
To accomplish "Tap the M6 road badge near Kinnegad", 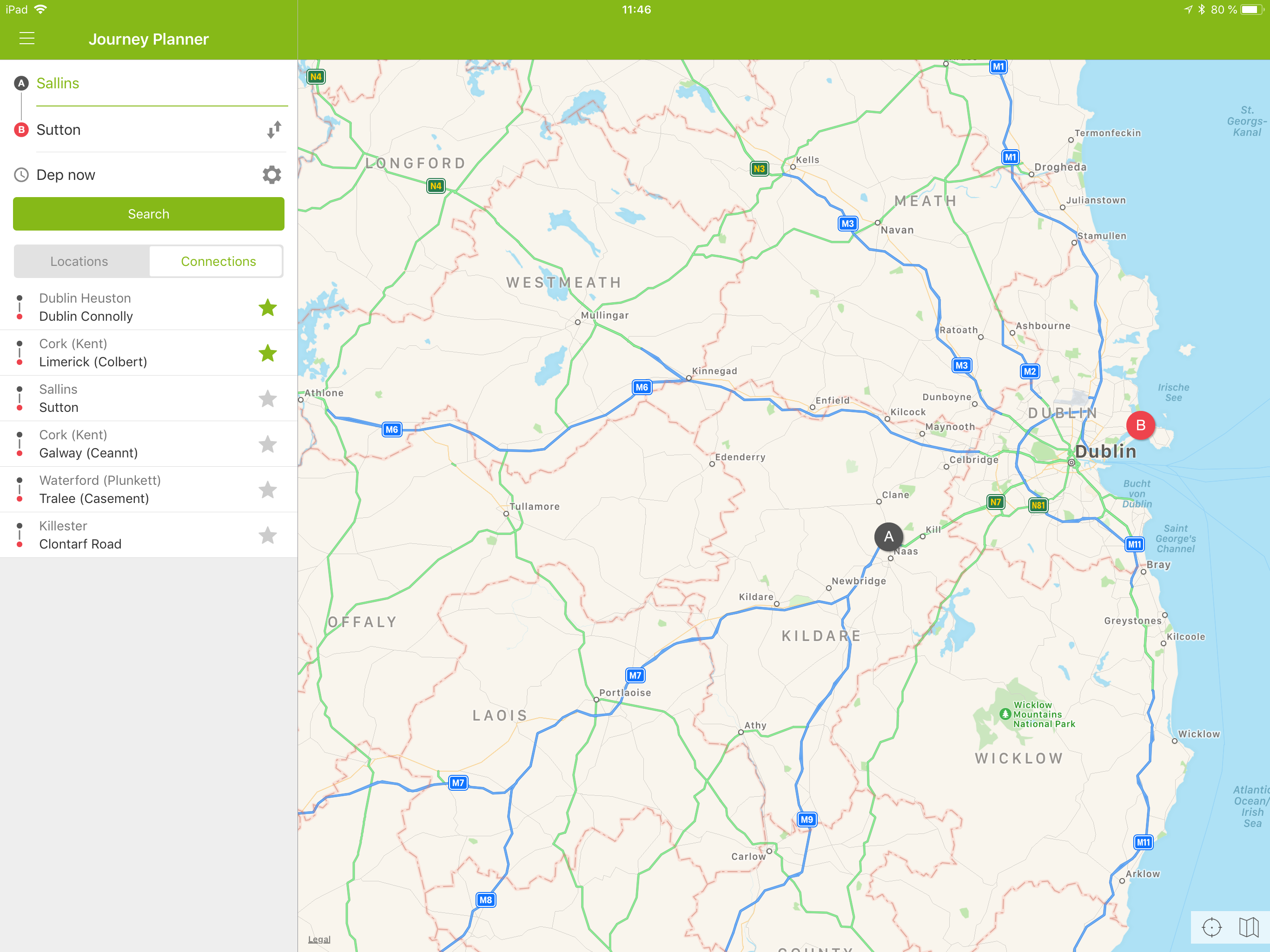I will click(642, 387).
